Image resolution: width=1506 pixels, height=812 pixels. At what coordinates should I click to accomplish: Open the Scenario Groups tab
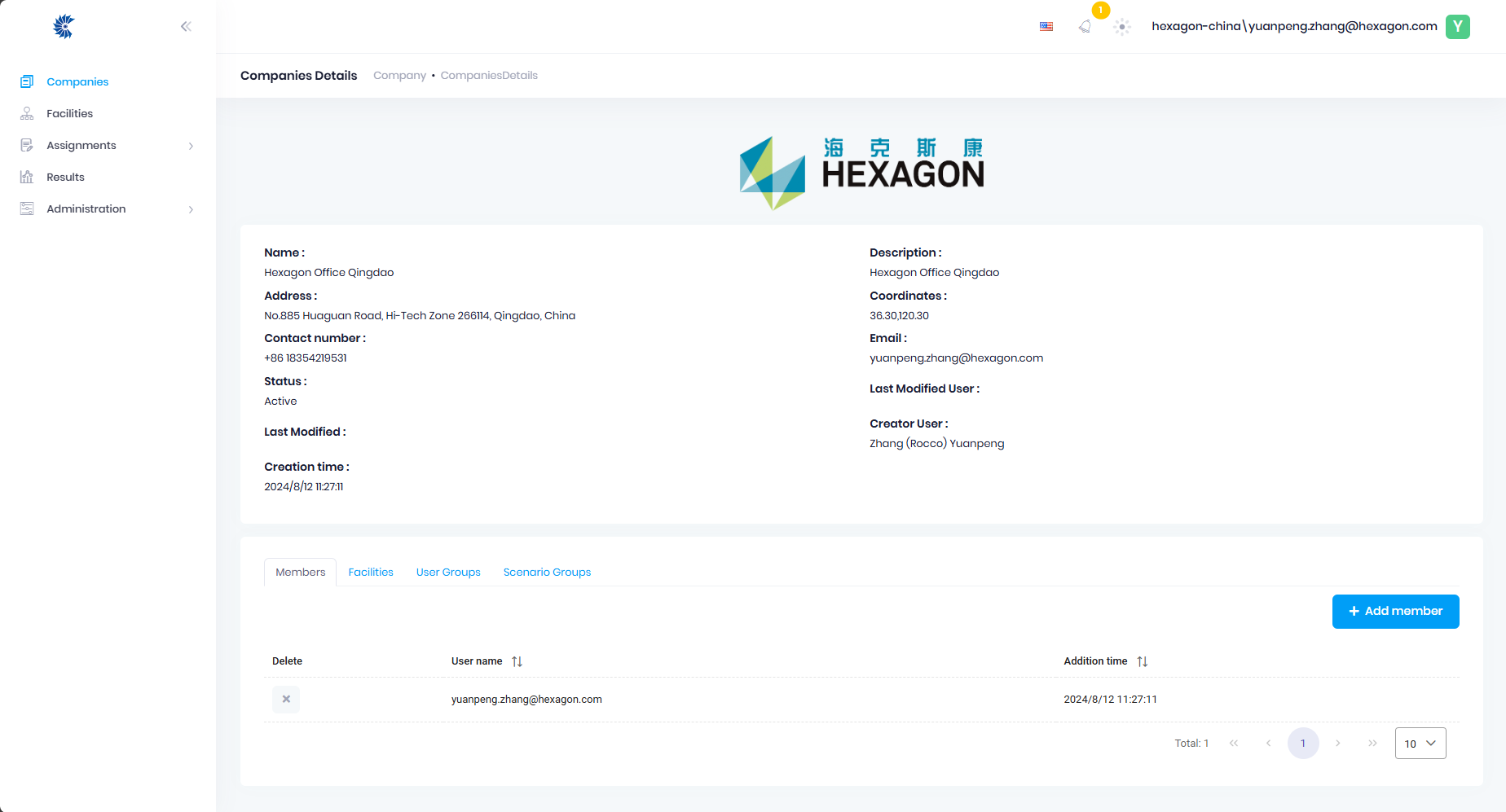[x=547, y=573]
